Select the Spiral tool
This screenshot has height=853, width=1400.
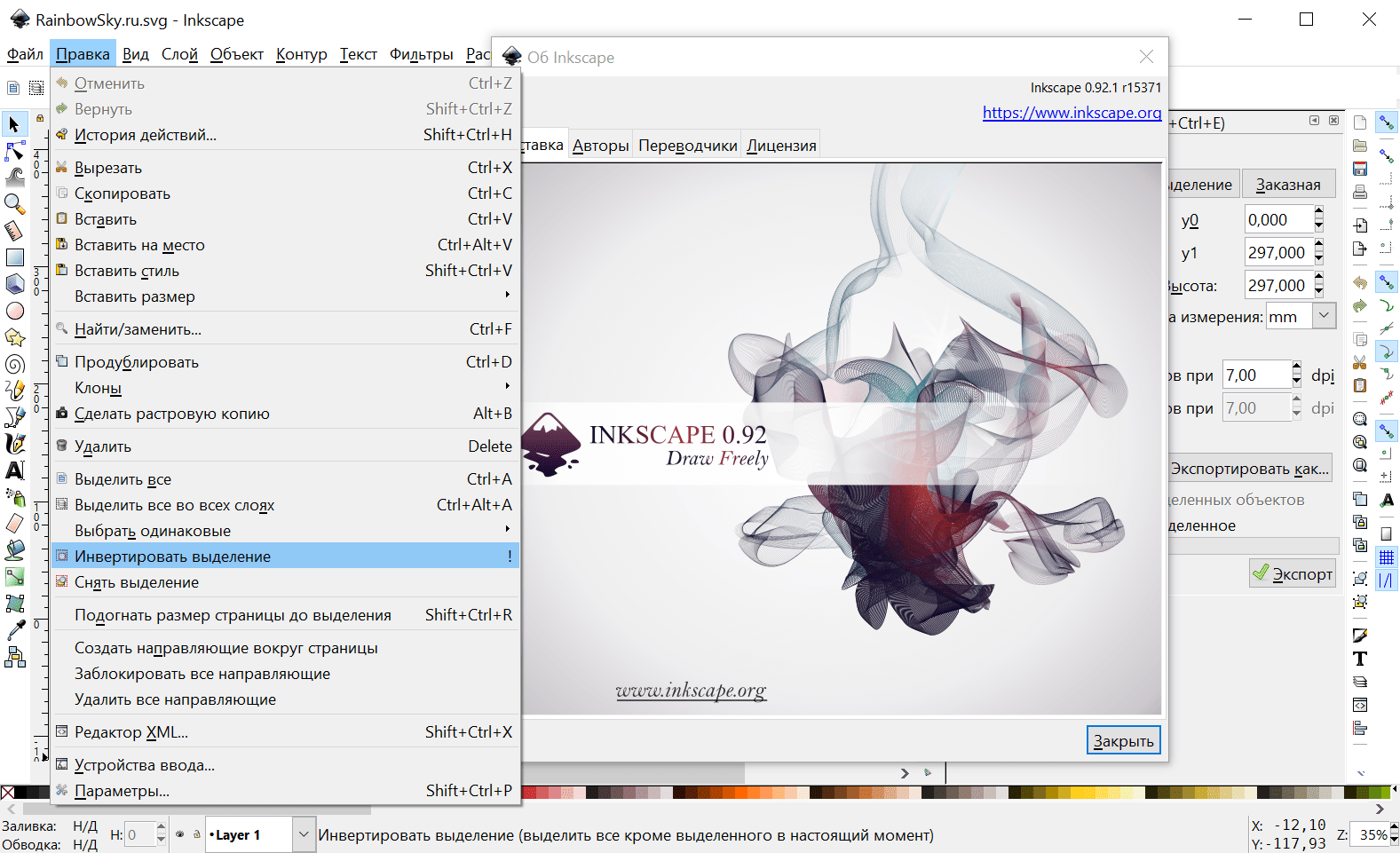[x=14, y=364]
